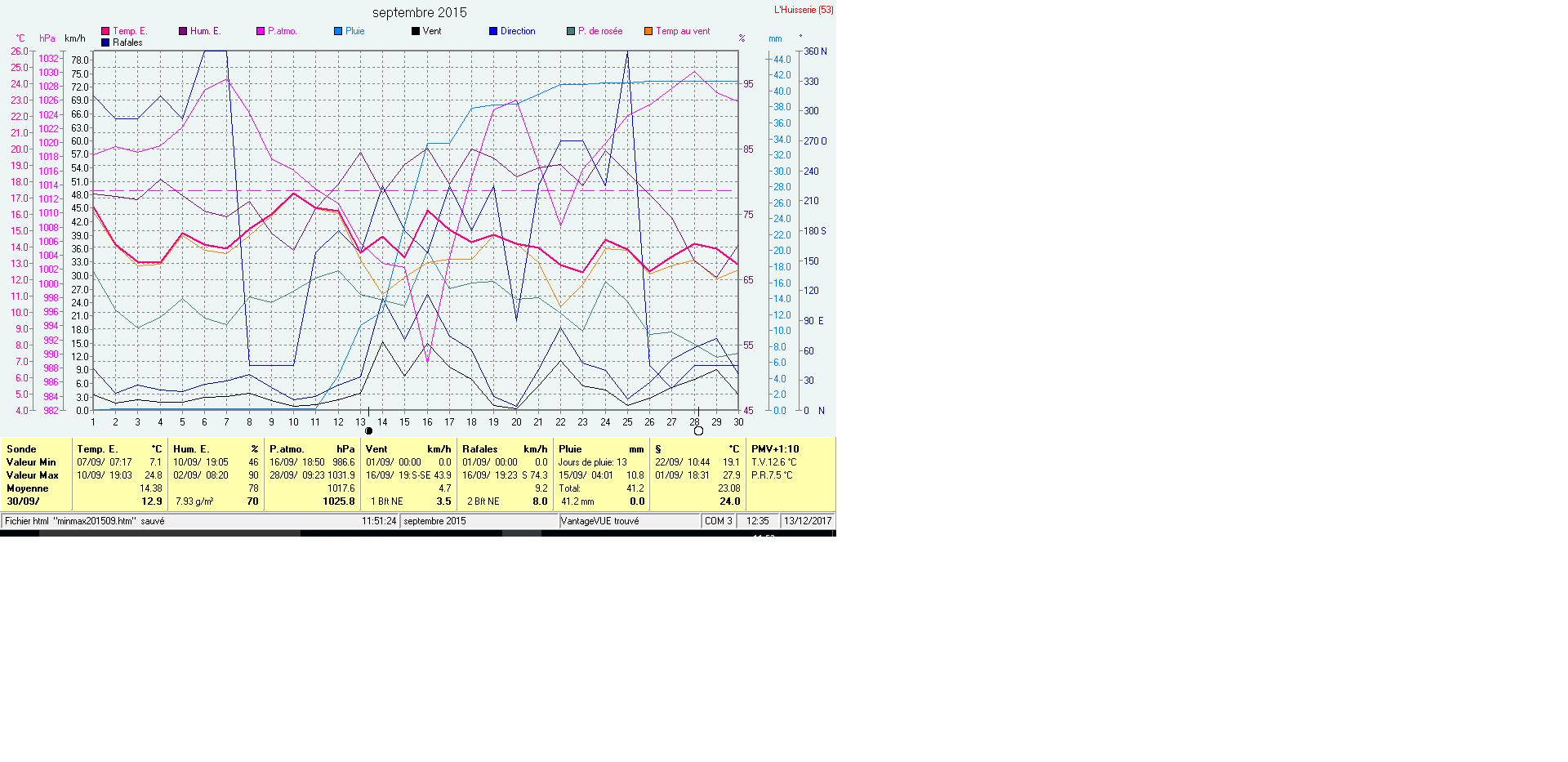1568x762 pixels.
Task: Click the "Moyenne" row label
Action: click(x=28, y=488)
